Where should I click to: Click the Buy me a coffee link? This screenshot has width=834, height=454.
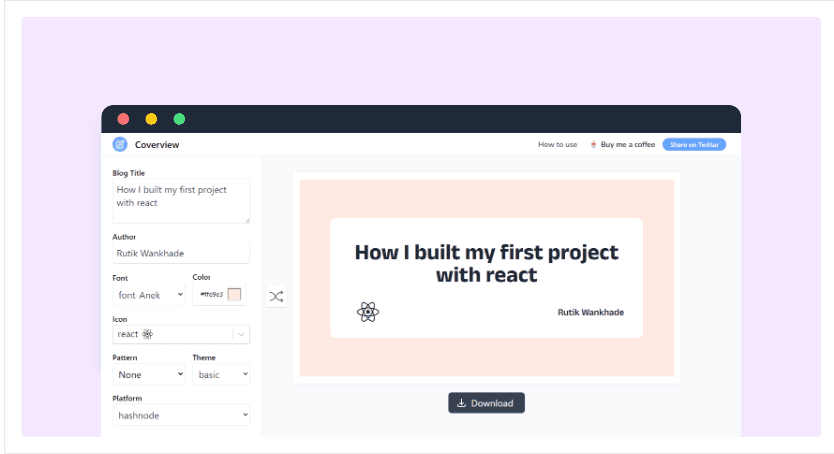point(629,144)
